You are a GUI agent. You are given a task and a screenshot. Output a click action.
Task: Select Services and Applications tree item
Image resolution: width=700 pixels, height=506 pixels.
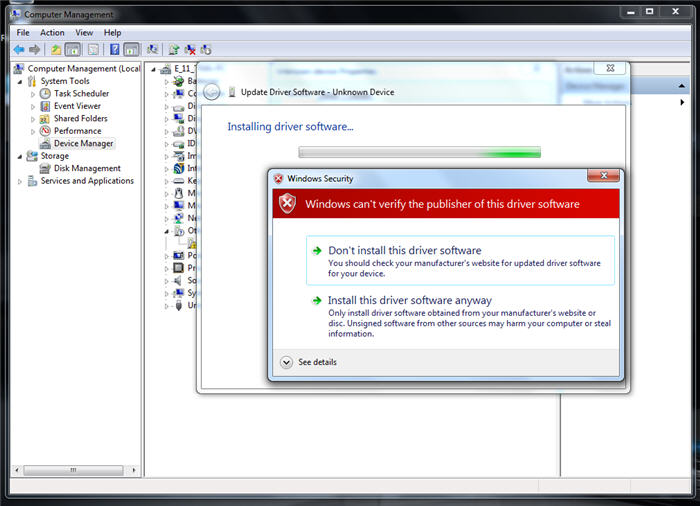tap(87, 181)
